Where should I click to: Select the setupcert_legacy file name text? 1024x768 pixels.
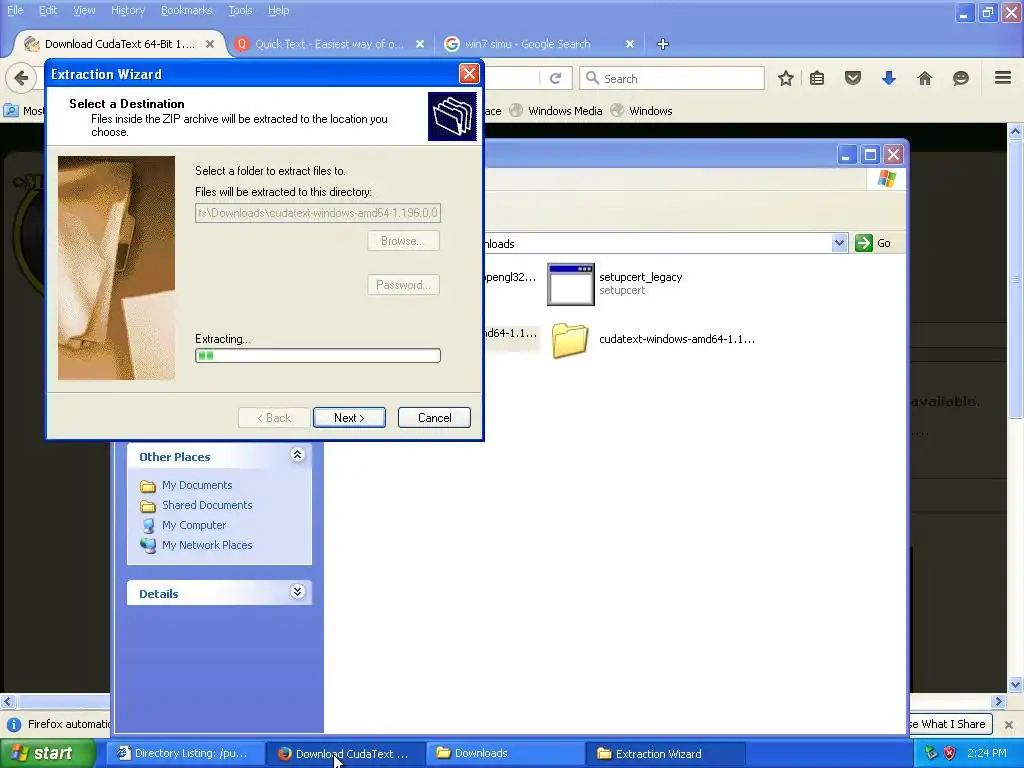point(641,277)
